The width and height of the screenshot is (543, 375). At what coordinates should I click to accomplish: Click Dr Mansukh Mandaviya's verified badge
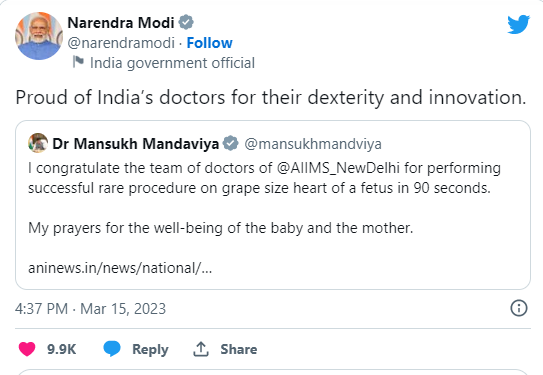click(x=231, y=143)
